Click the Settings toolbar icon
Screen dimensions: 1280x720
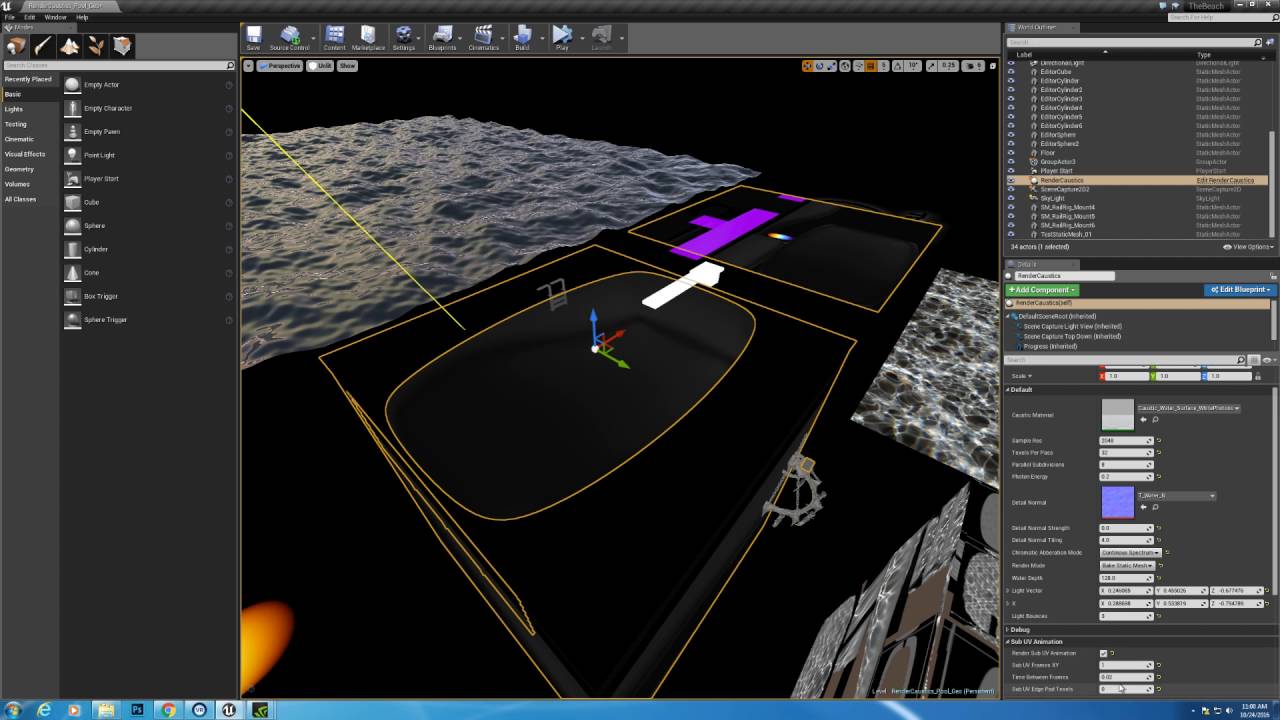pyautogui.click(x=404, y=38)
